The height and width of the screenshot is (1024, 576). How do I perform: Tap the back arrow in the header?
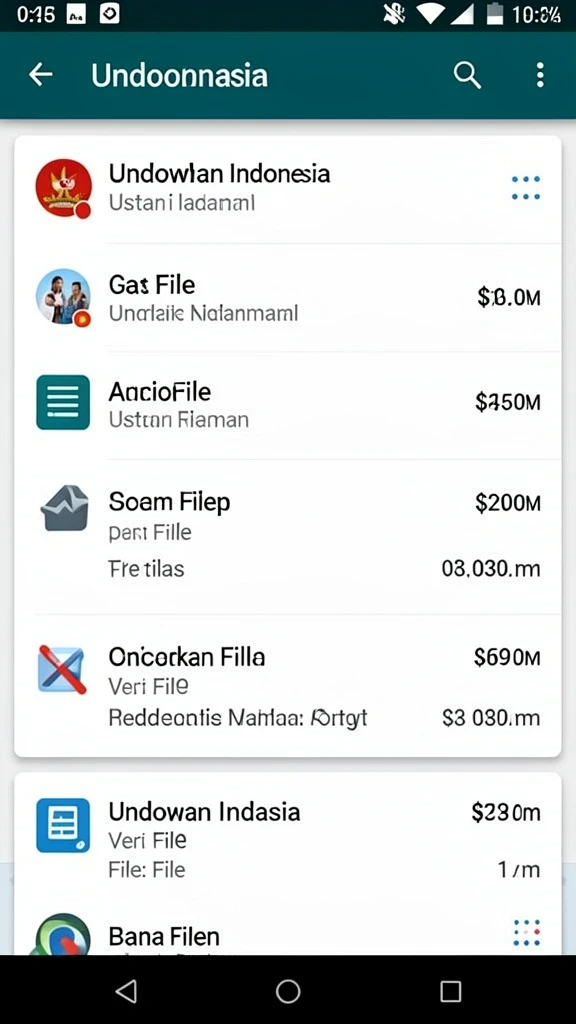[40, 75]
